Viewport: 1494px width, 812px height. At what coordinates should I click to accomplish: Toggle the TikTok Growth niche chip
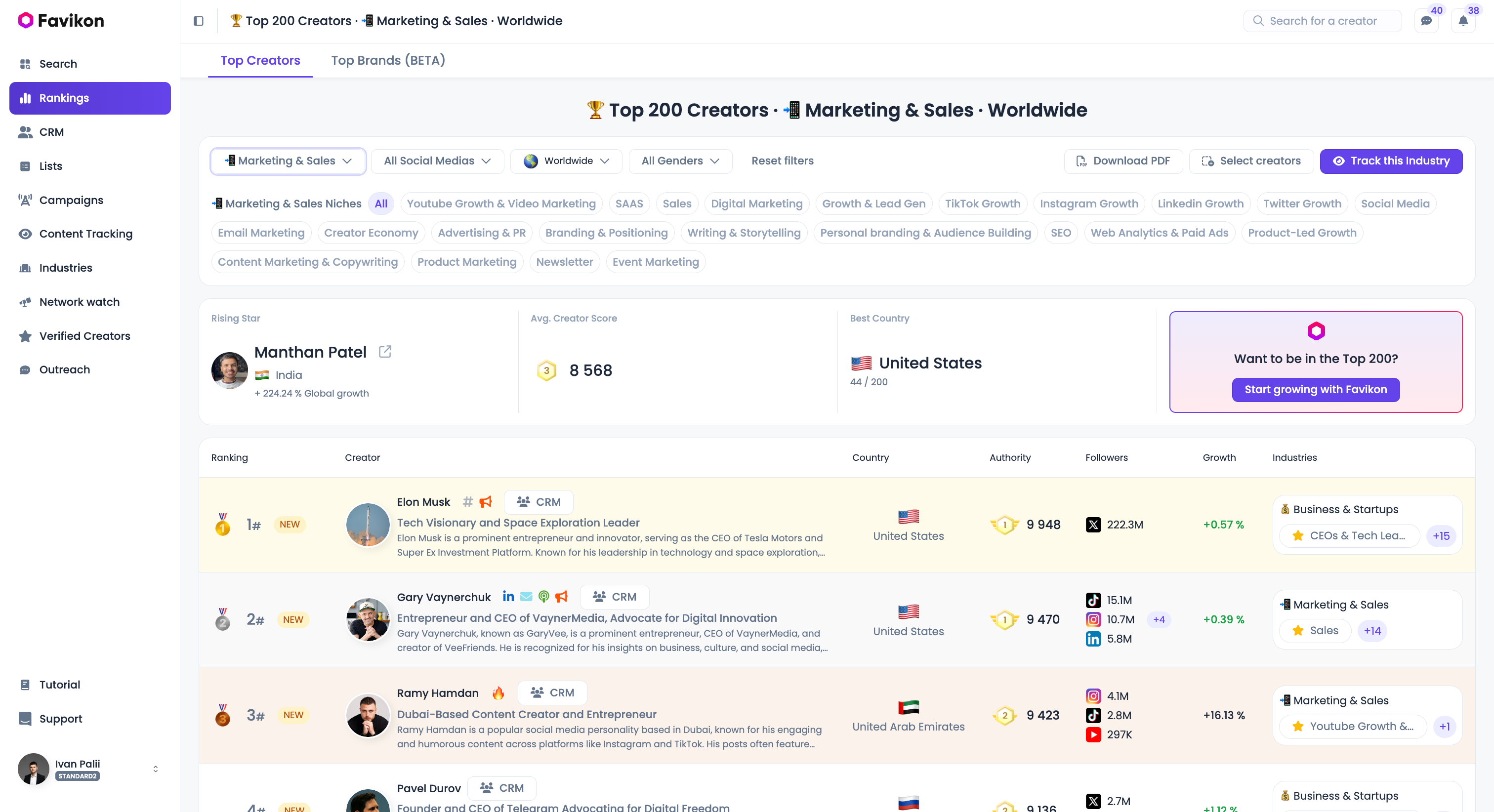pos(982,203)
